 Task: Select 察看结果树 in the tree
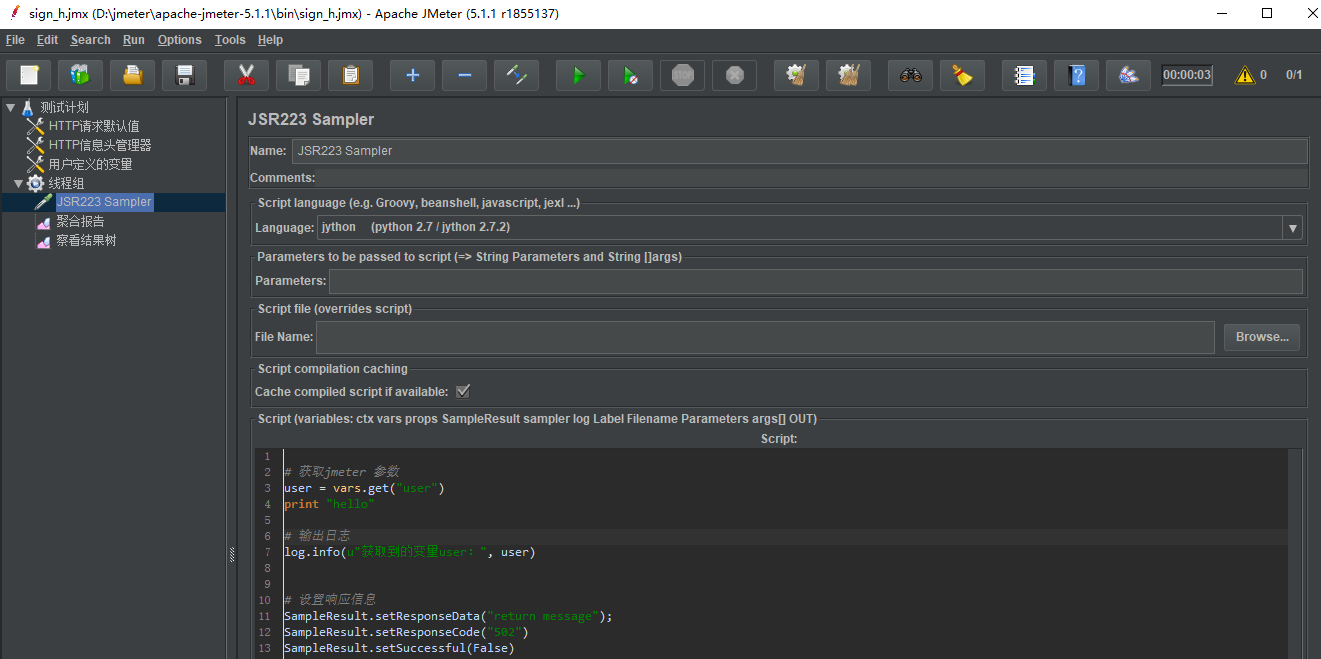click(86, 240)
